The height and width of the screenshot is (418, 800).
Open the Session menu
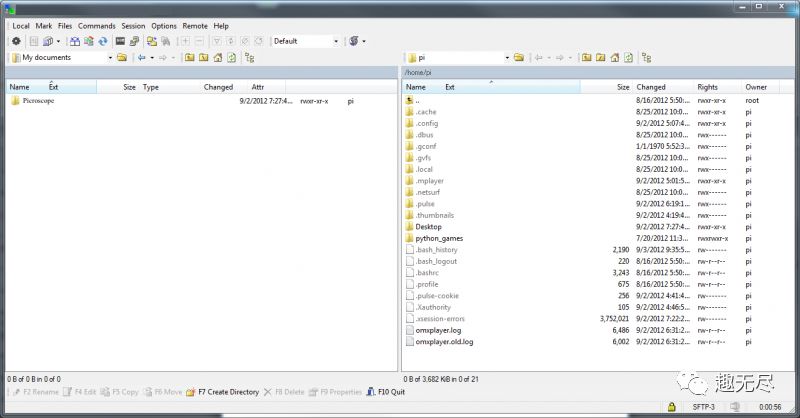pos(133,26)
